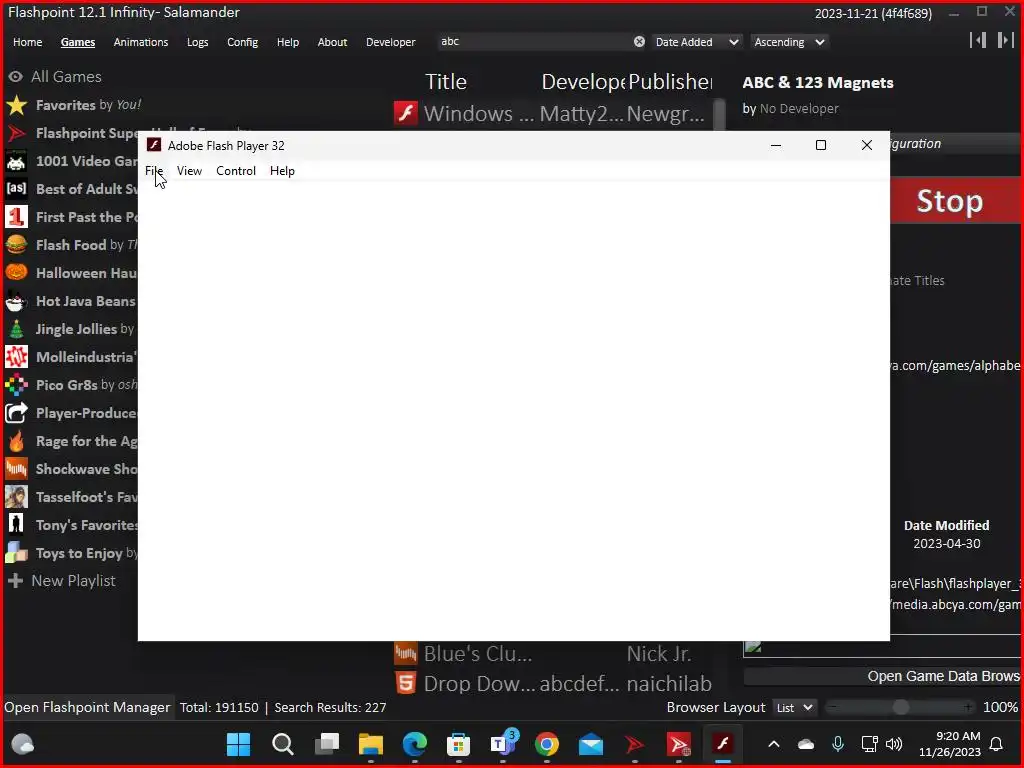Open Pico Gr8s playlist icon

(16, 385)
